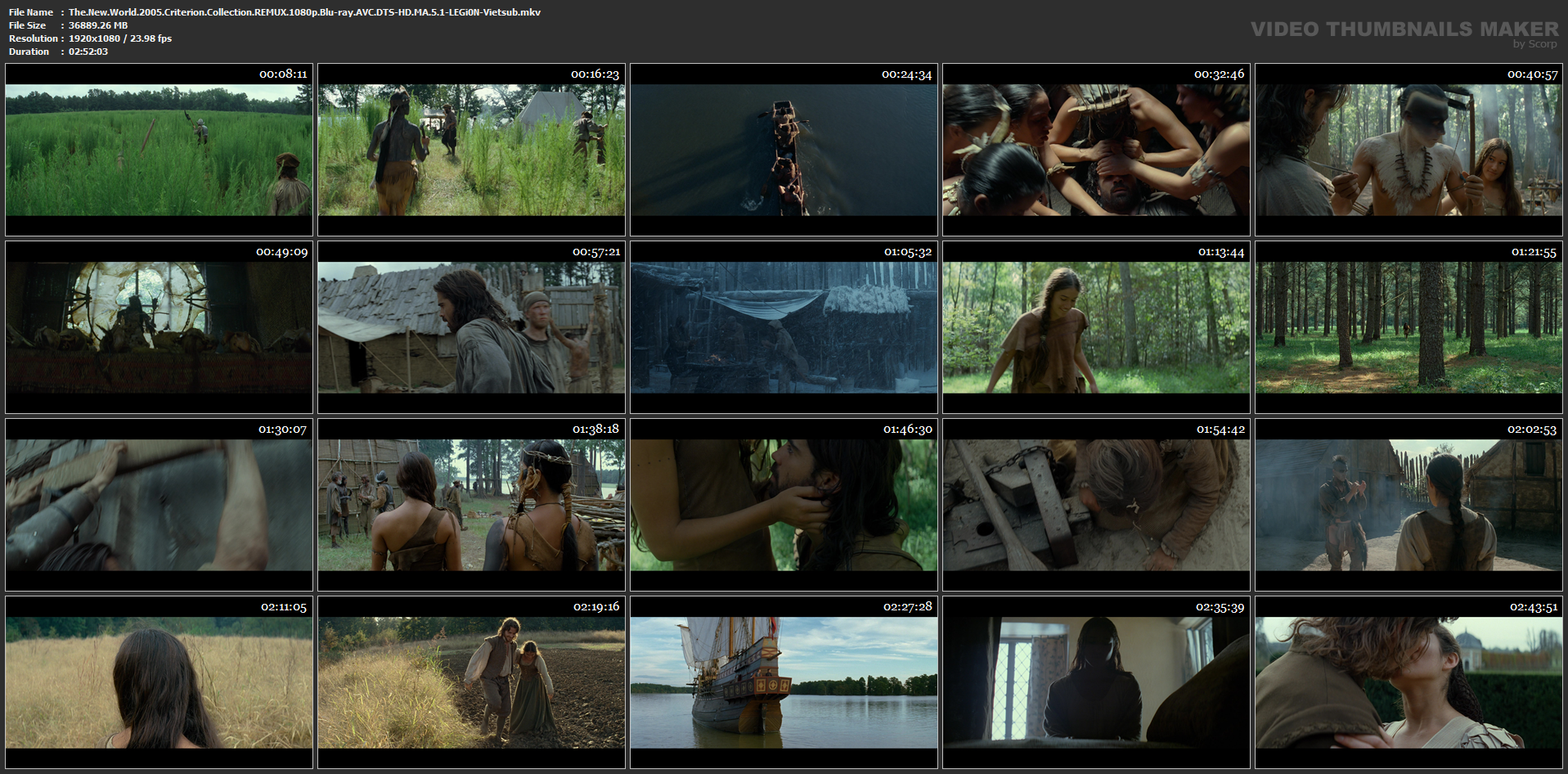Open the snowy fort thumbnail at 01:05:32
The width and height of the screenshot is (1568, 774).
pos(784,327)
